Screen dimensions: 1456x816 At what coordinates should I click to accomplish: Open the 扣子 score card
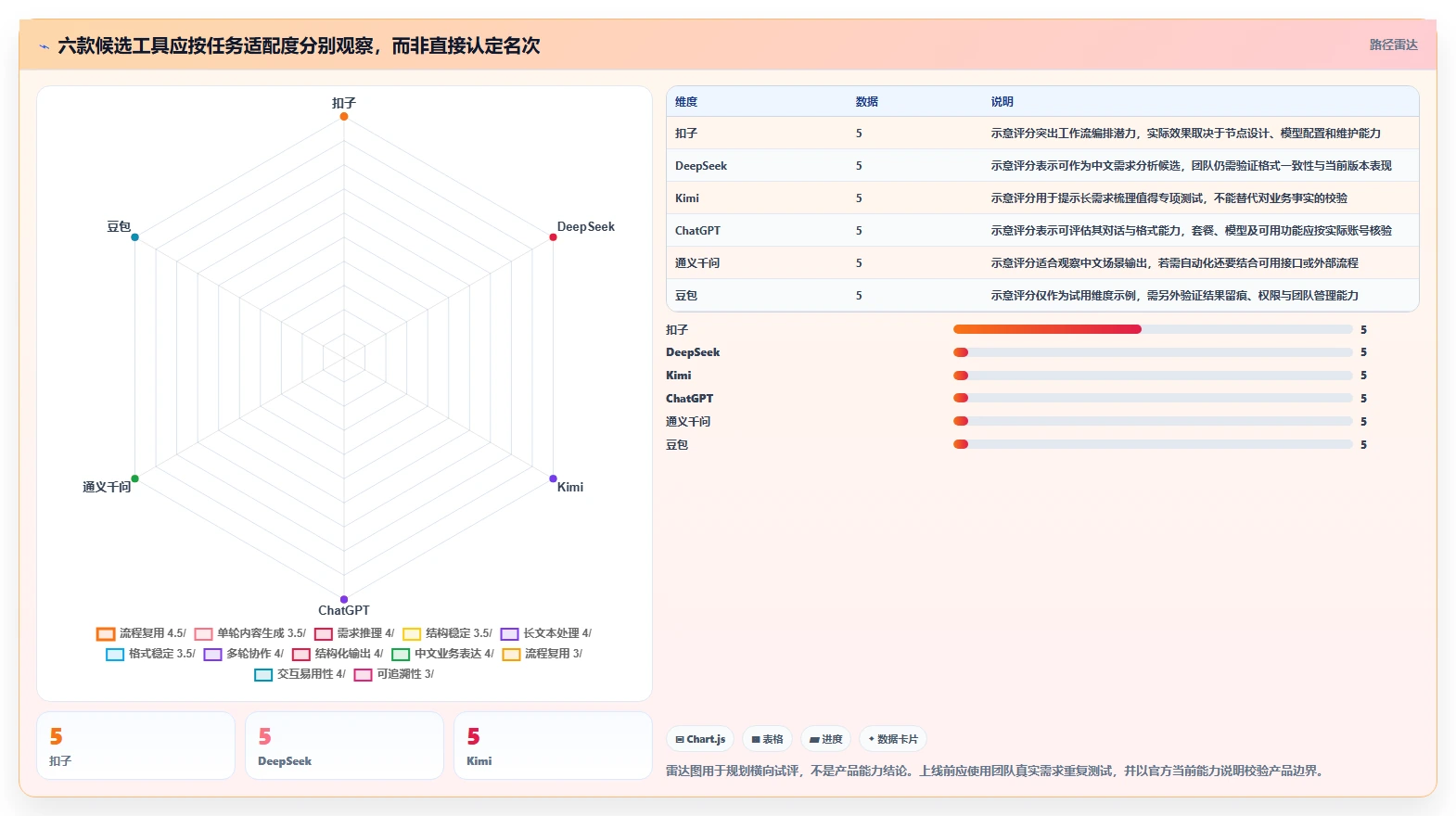135,746
